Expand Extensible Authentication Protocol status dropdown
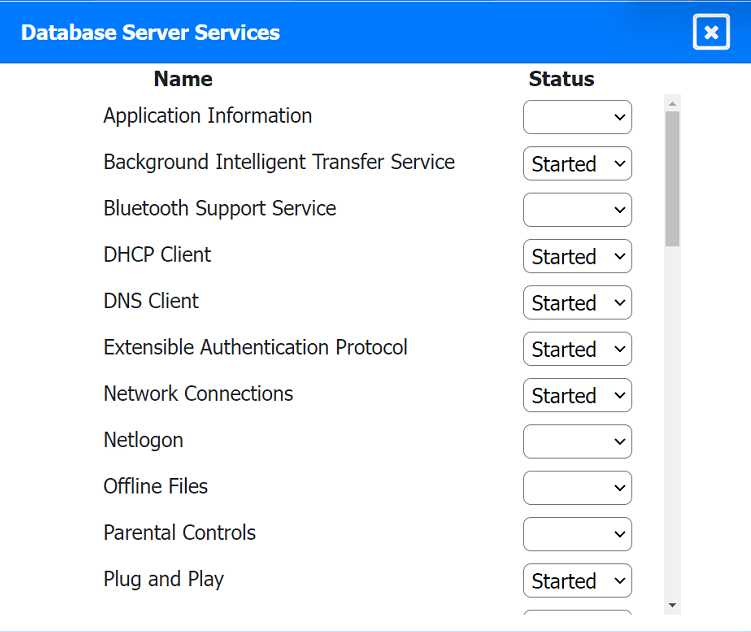Screen dimensions: 751x632 [577, 349]
